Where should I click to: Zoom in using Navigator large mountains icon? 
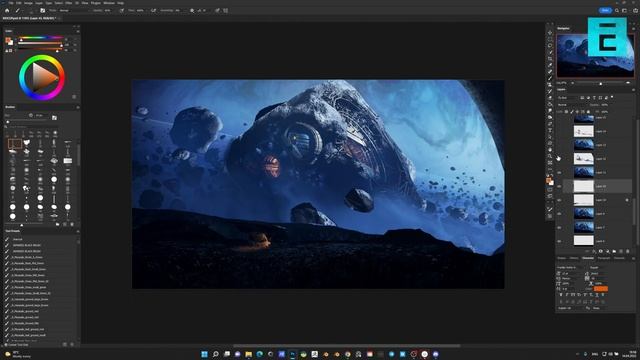click(628, 83)
